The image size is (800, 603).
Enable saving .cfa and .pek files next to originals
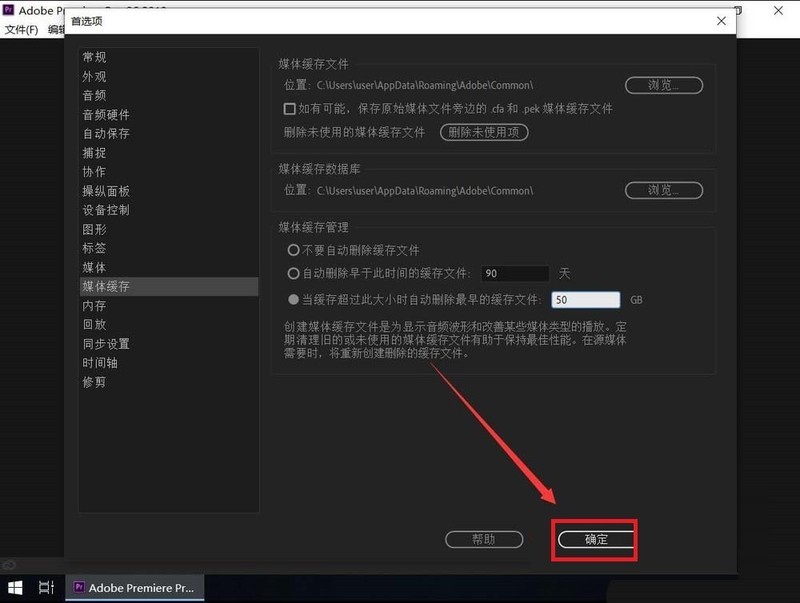[x=289, y=109]
